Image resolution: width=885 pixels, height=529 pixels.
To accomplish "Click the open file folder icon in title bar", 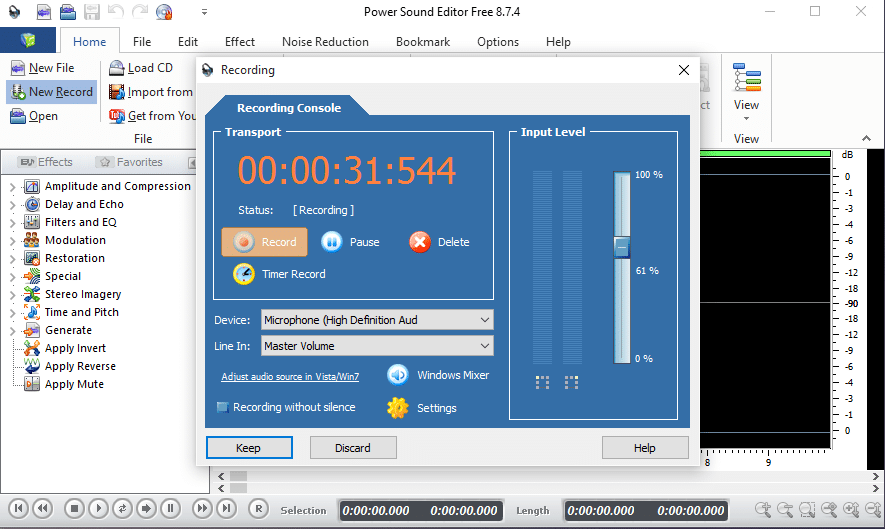I will pos(68,11).
